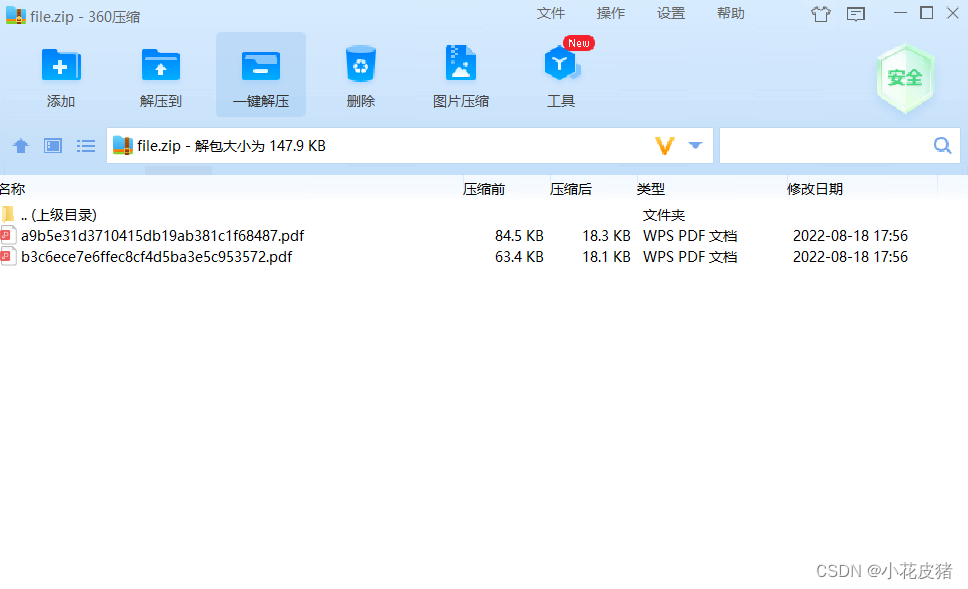Click the shirt-shaped theme skin icon
Viewport: 968px width, 589px height.
pos(820,13)
